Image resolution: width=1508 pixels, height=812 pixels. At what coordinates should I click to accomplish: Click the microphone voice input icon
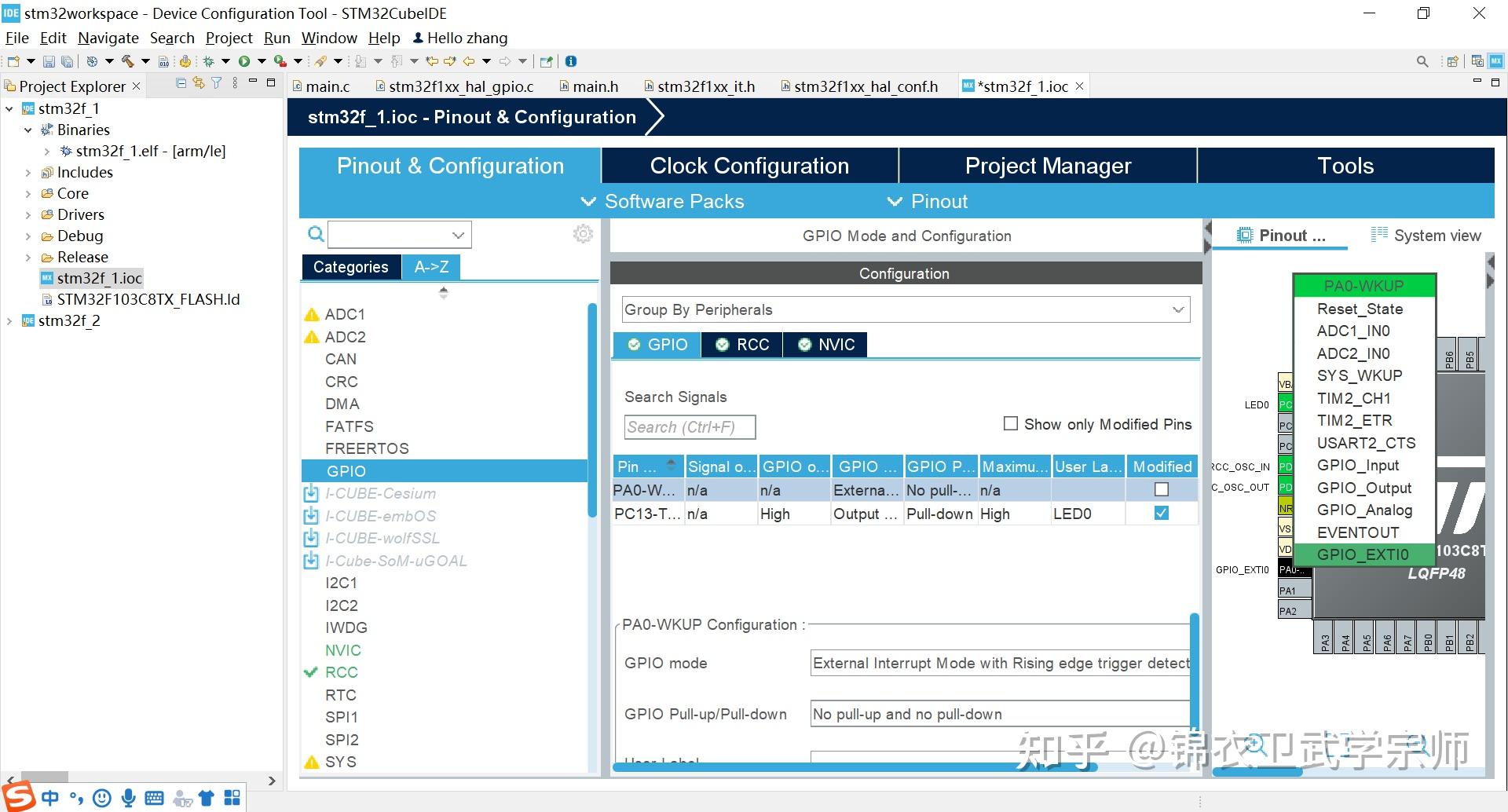[129, 799]
